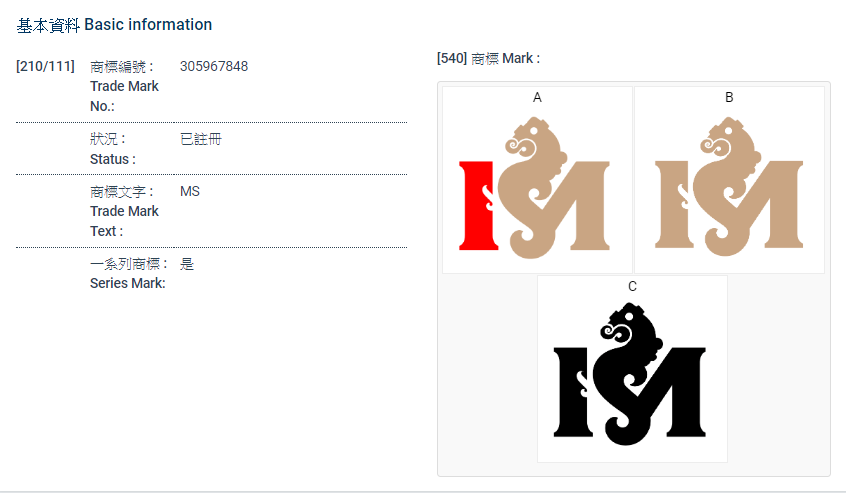Click the "A" caption above the first mark
The height and width of the screenshot is (493, 846).
[537, 97]
